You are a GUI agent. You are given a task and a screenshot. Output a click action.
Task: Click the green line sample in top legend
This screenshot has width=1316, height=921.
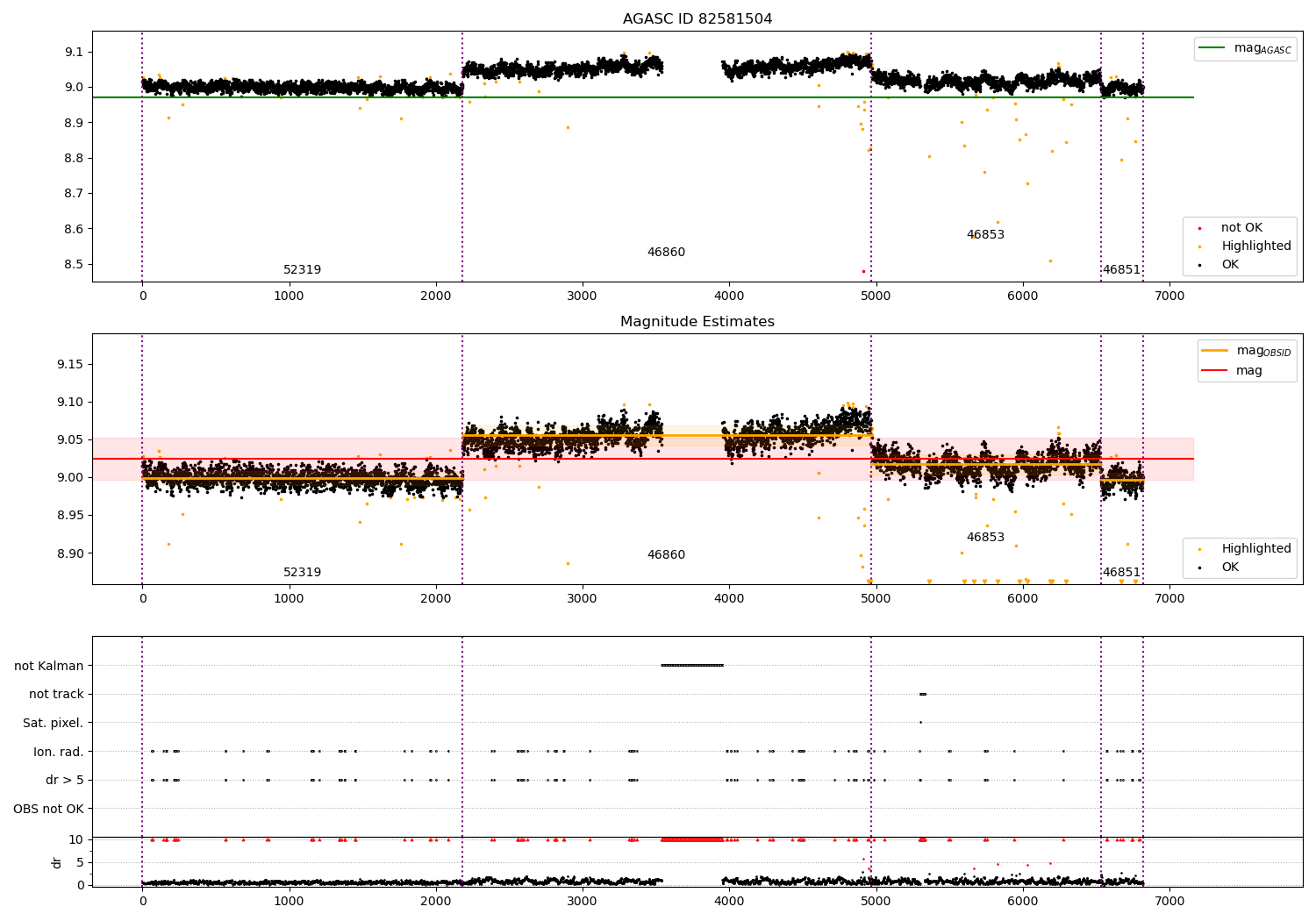1212,48
